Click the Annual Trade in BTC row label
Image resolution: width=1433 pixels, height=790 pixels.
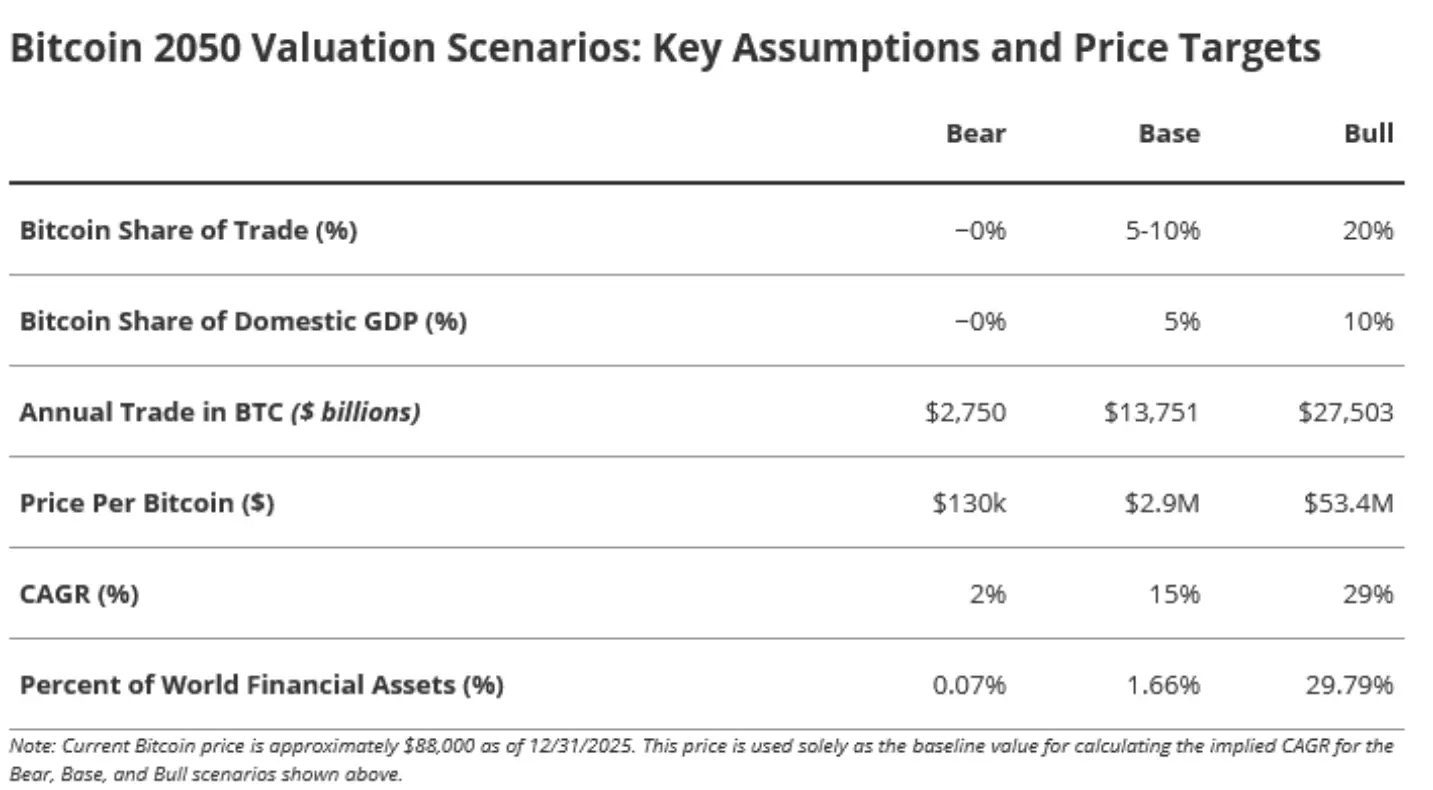click(219, 412)
